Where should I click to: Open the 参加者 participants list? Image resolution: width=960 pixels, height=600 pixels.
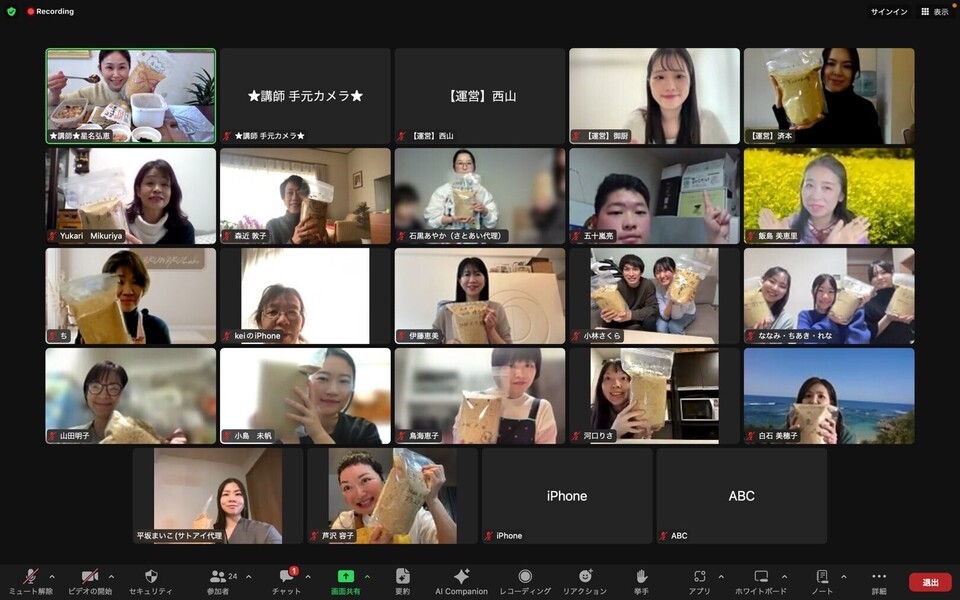coord(217,578)
